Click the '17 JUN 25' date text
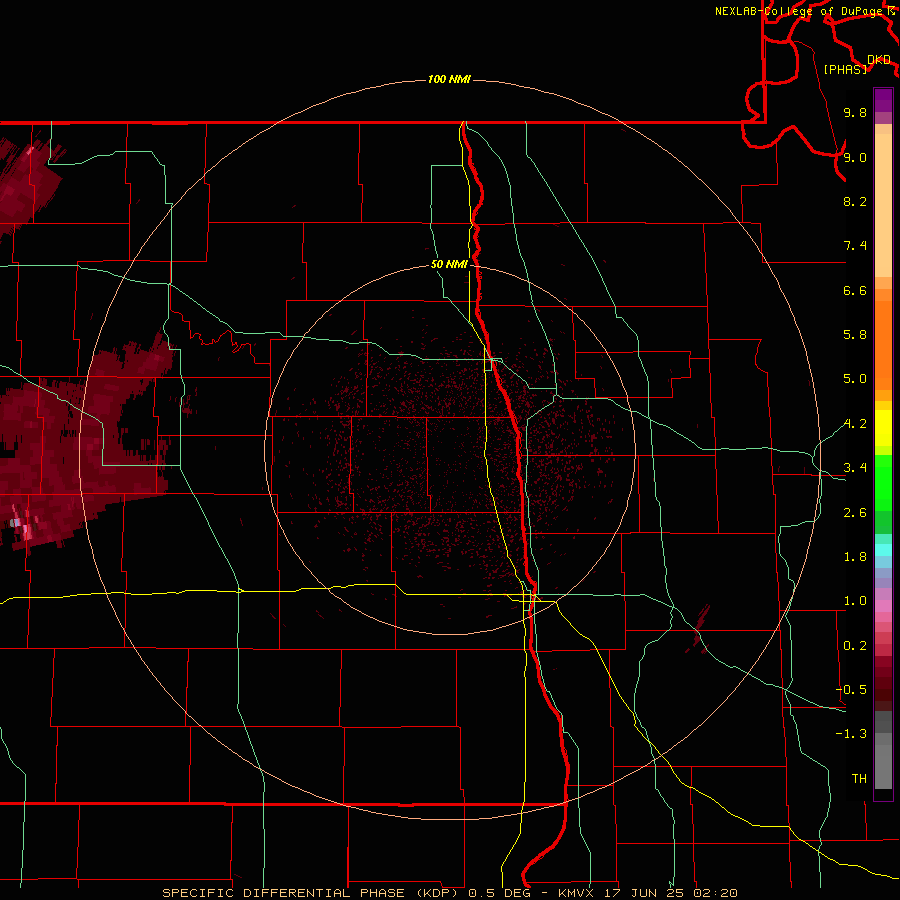The width and height of the screenshot is (900, 900). pos(642,893)
